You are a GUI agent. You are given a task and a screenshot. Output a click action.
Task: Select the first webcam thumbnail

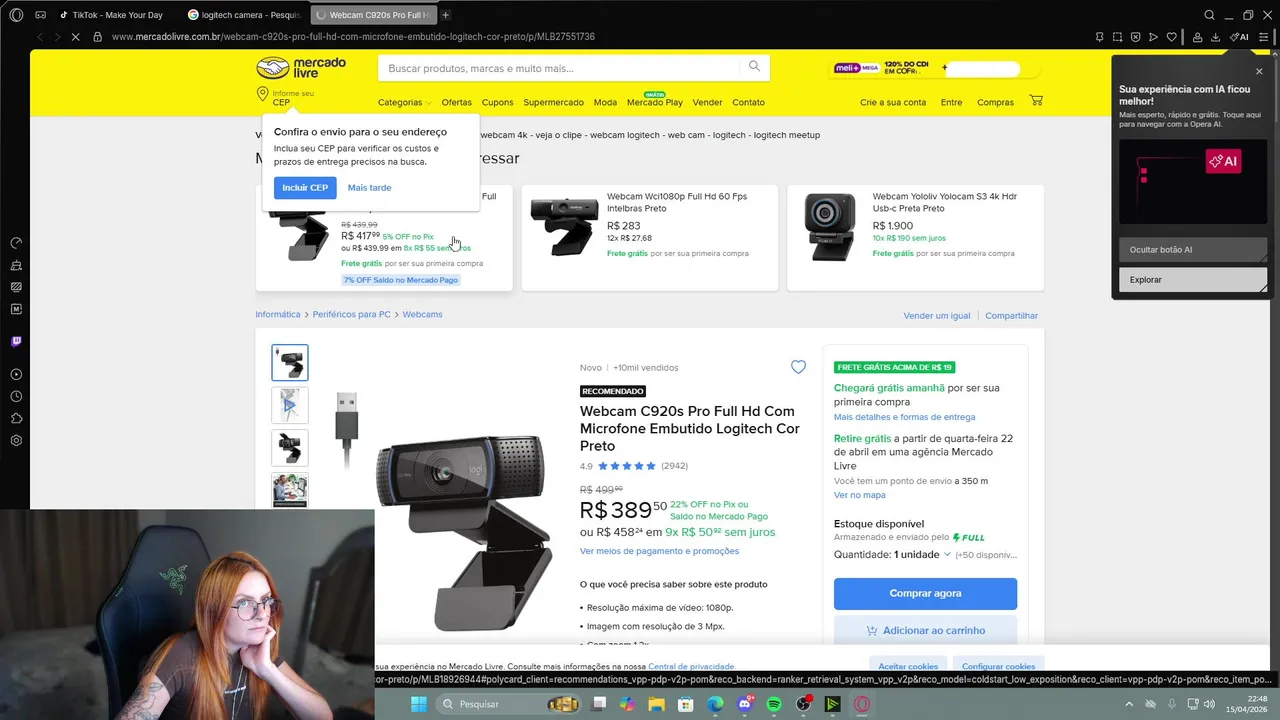pyautogui.click(x=290, y=362)
